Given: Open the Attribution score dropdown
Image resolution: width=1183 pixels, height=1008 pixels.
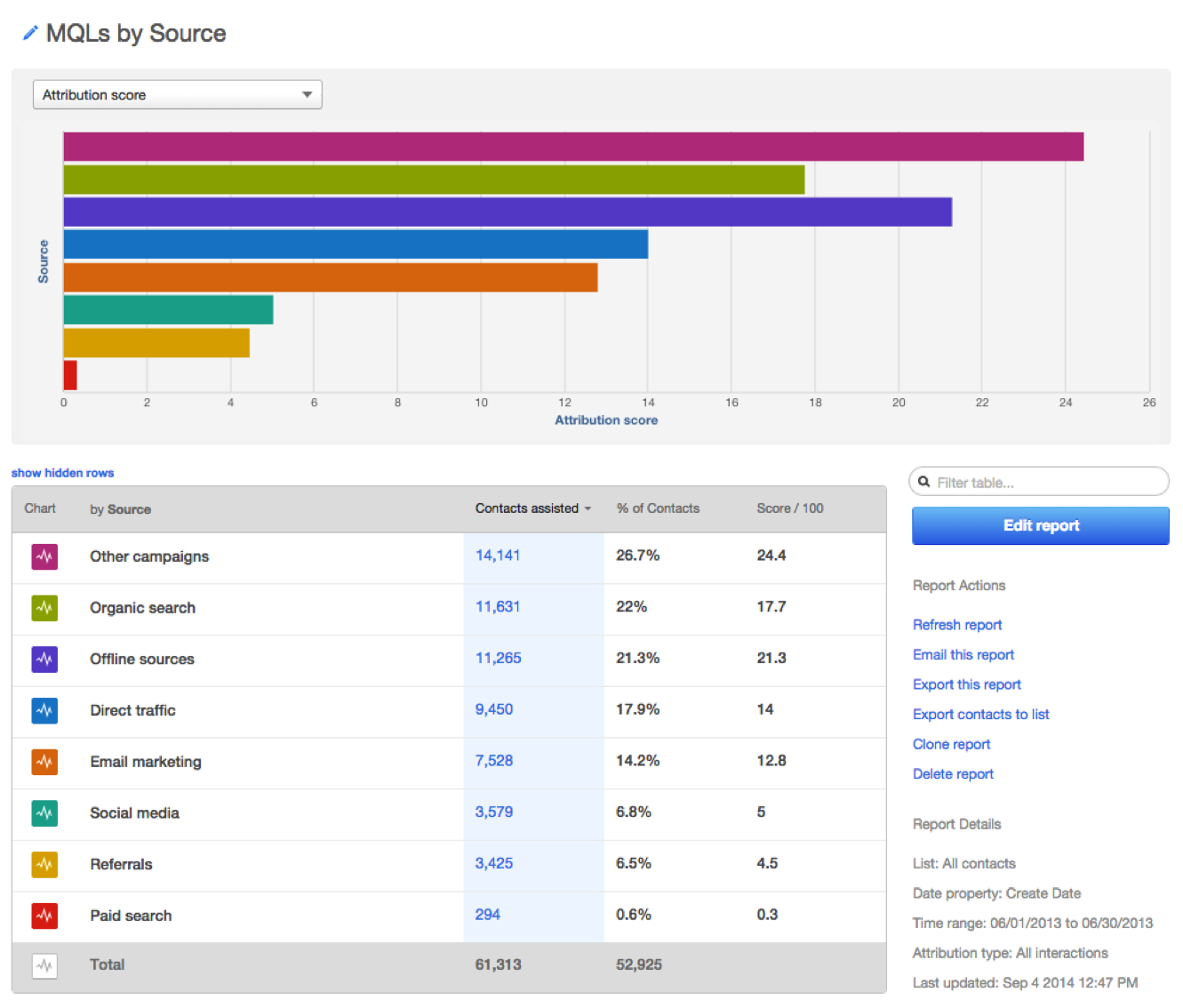Looking at the screenshot, I should coord(178,95).
